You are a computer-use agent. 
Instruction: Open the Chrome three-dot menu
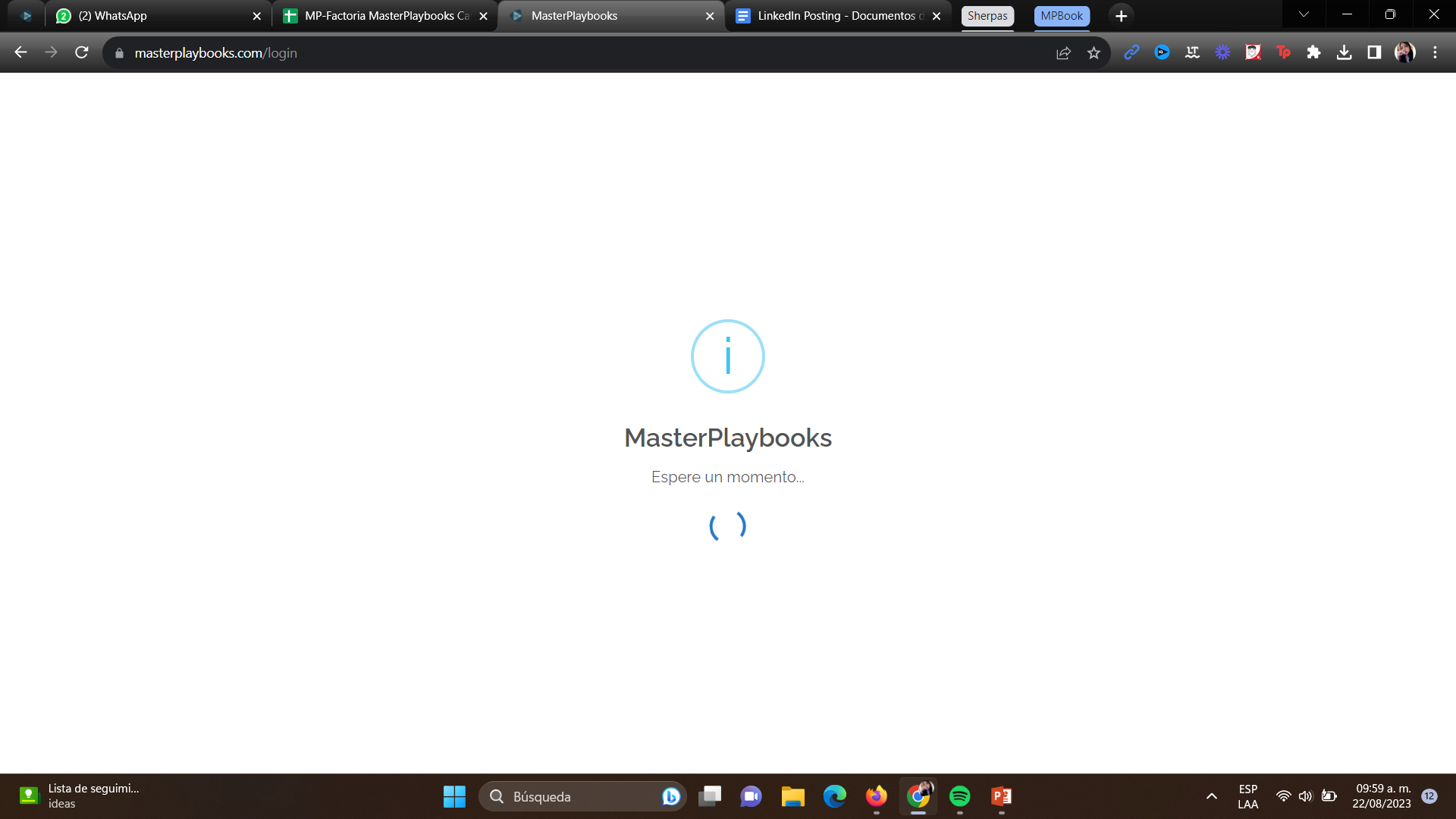click(1435, 52)
